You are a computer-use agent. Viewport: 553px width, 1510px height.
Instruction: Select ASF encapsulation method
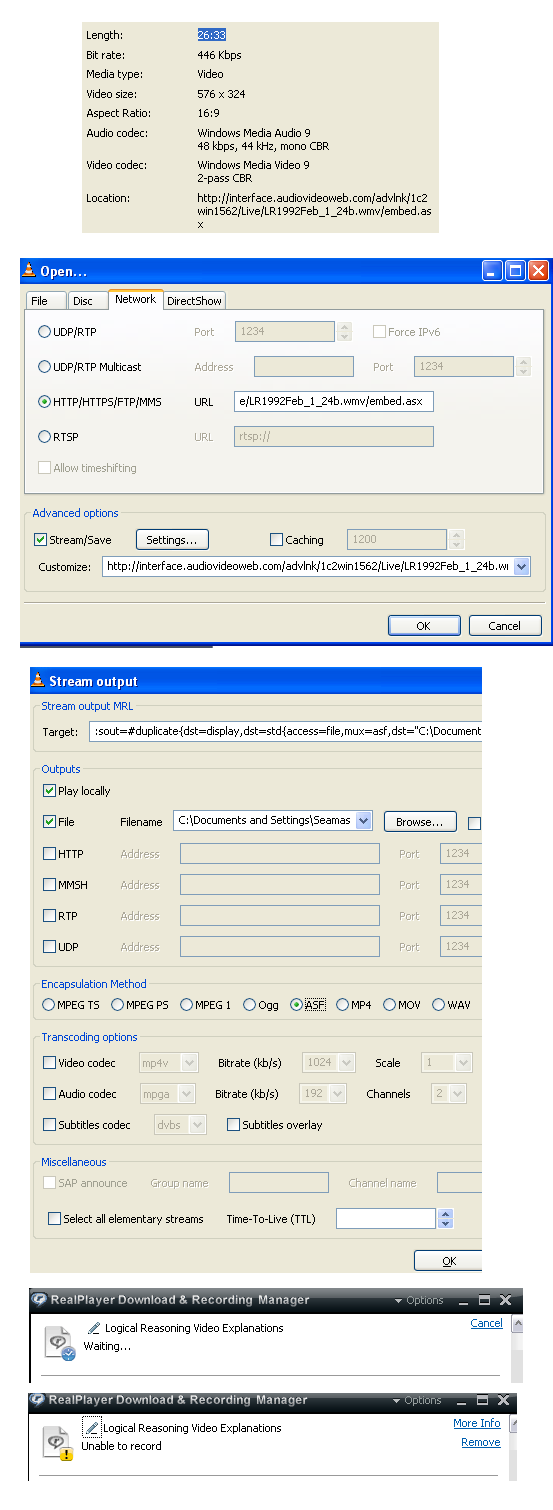click(296, 1005)
